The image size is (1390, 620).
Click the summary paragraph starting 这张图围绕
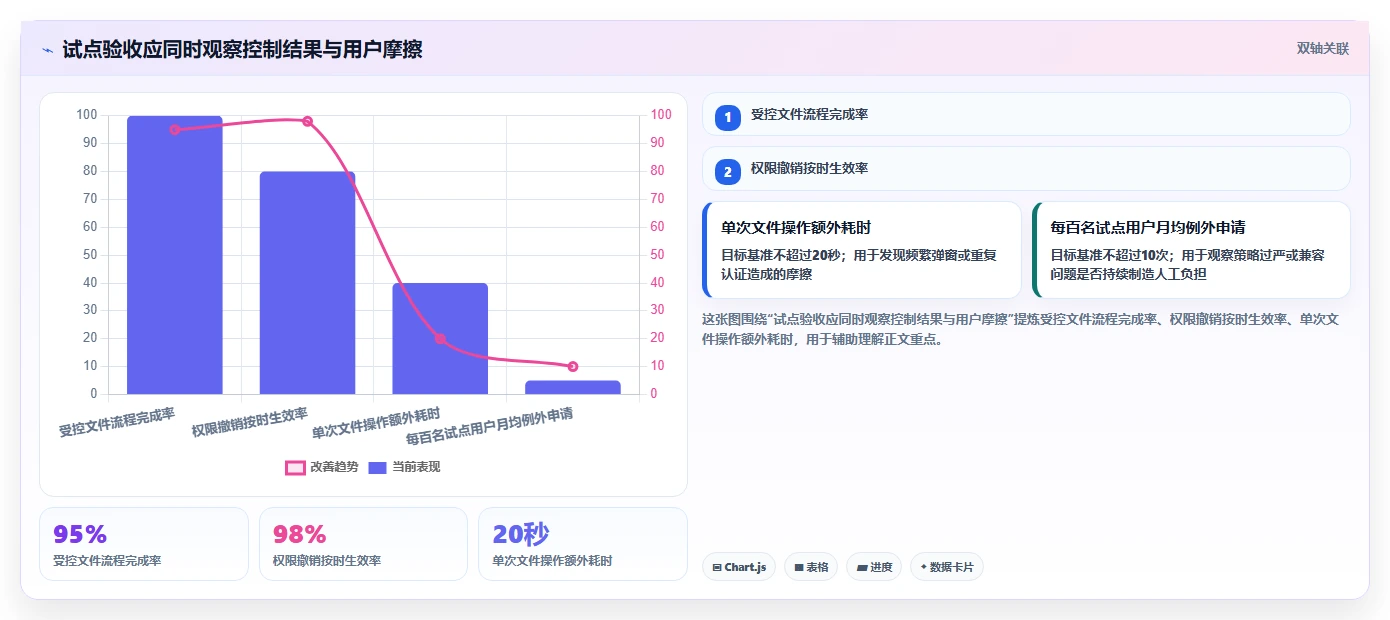(1021, 329)
